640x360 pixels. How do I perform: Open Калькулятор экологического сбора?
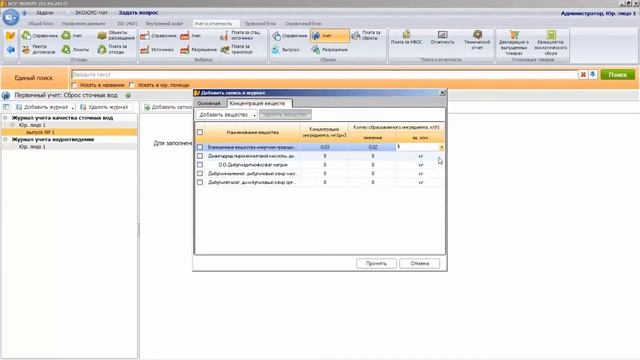(x=551, y=42)
